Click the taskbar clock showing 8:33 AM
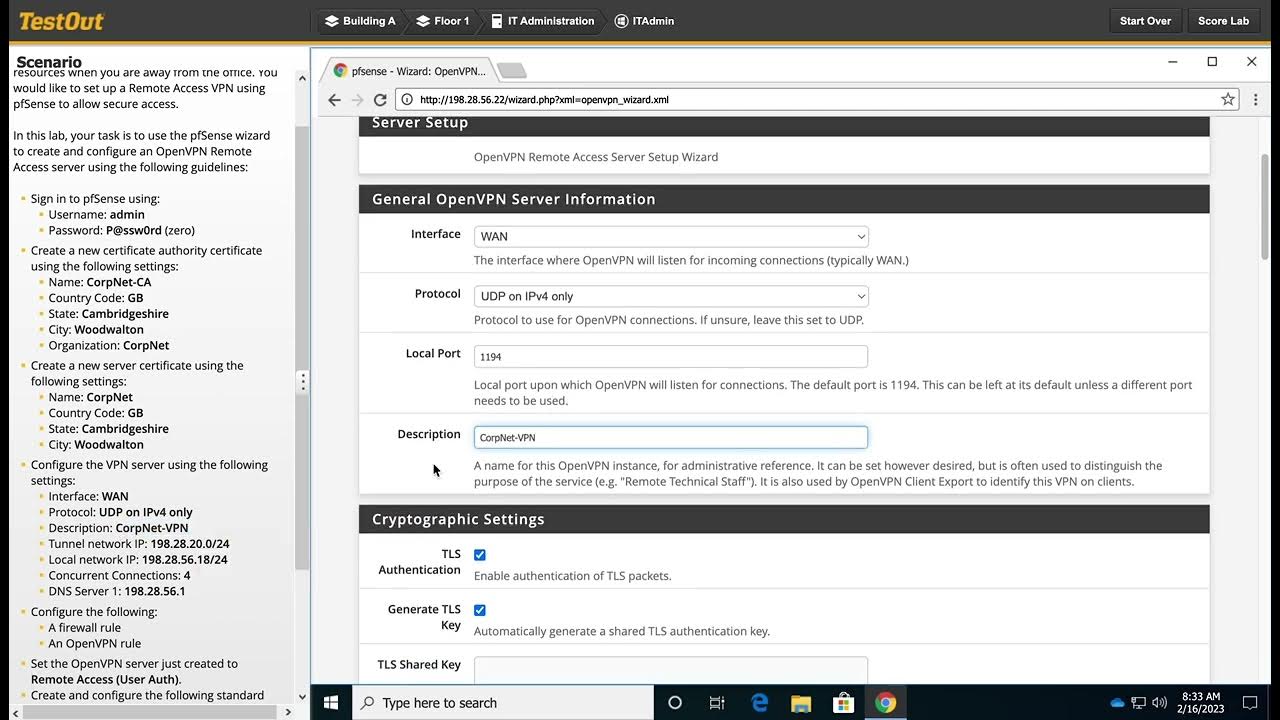Screen dimensions: 1280x720 pyautogui.click(x=1201, y=696)
